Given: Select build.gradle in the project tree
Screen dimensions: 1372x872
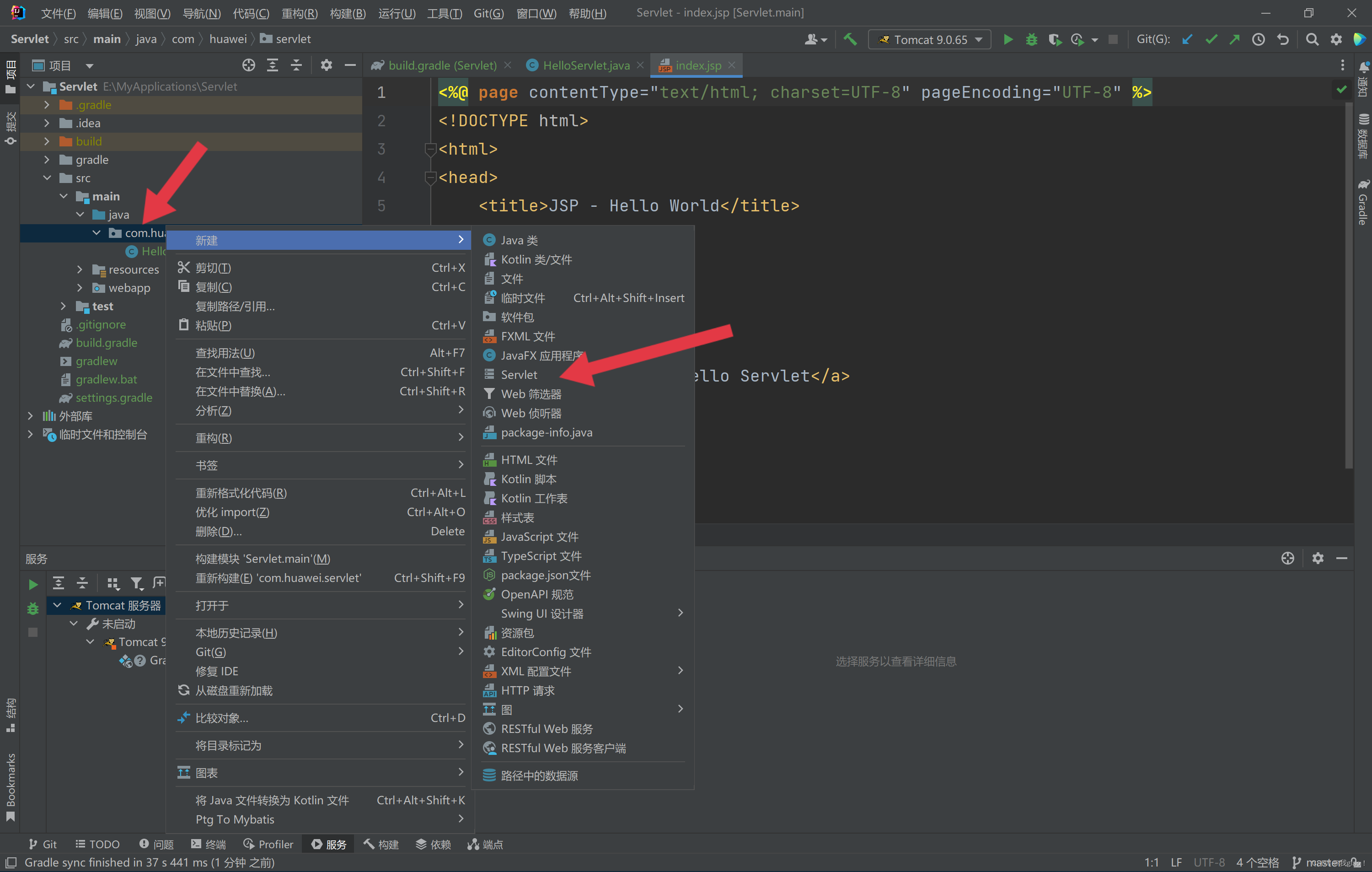Looking at the screenshot, I should pyautogui.click(x=106, y=343).
